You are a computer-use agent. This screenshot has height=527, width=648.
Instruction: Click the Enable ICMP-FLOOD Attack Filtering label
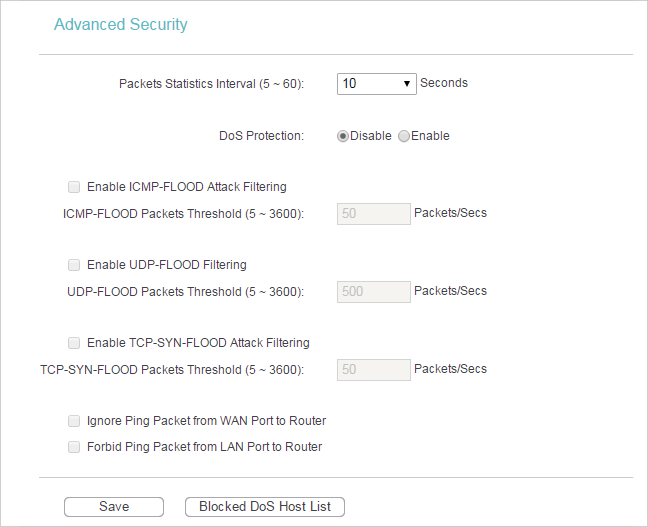coord(187,187)
